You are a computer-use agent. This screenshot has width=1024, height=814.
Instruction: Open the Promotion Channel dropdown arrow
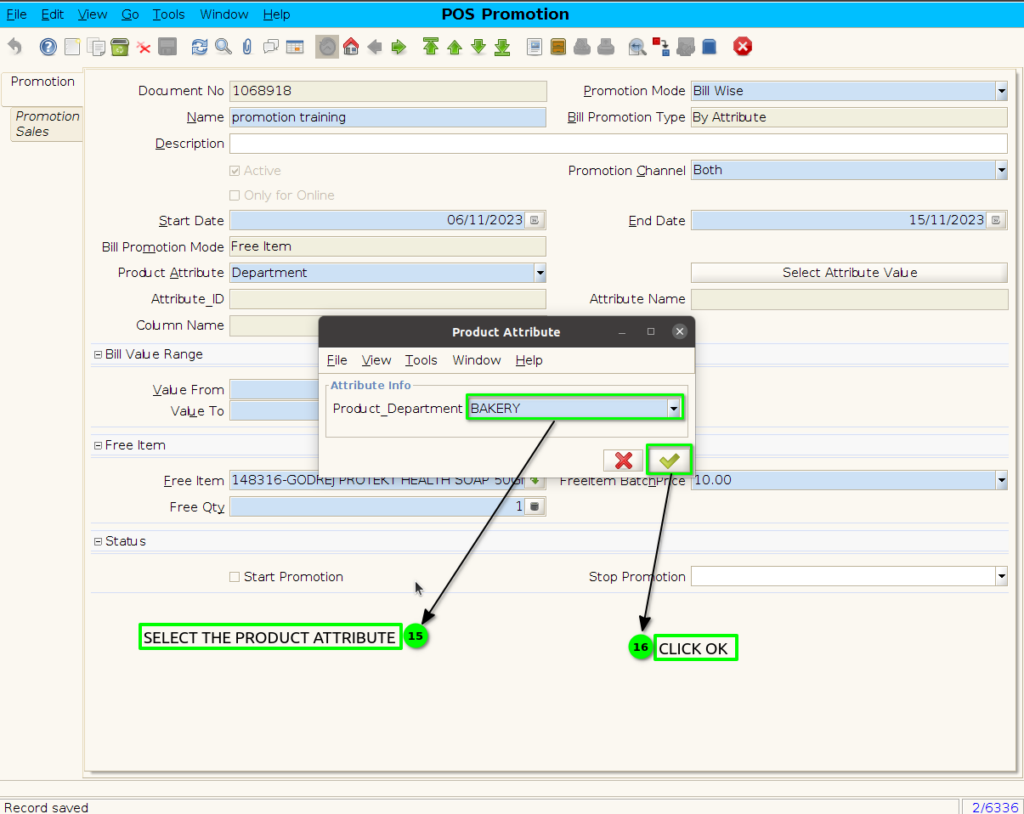pyautogui.click(x=1001, y=171)
